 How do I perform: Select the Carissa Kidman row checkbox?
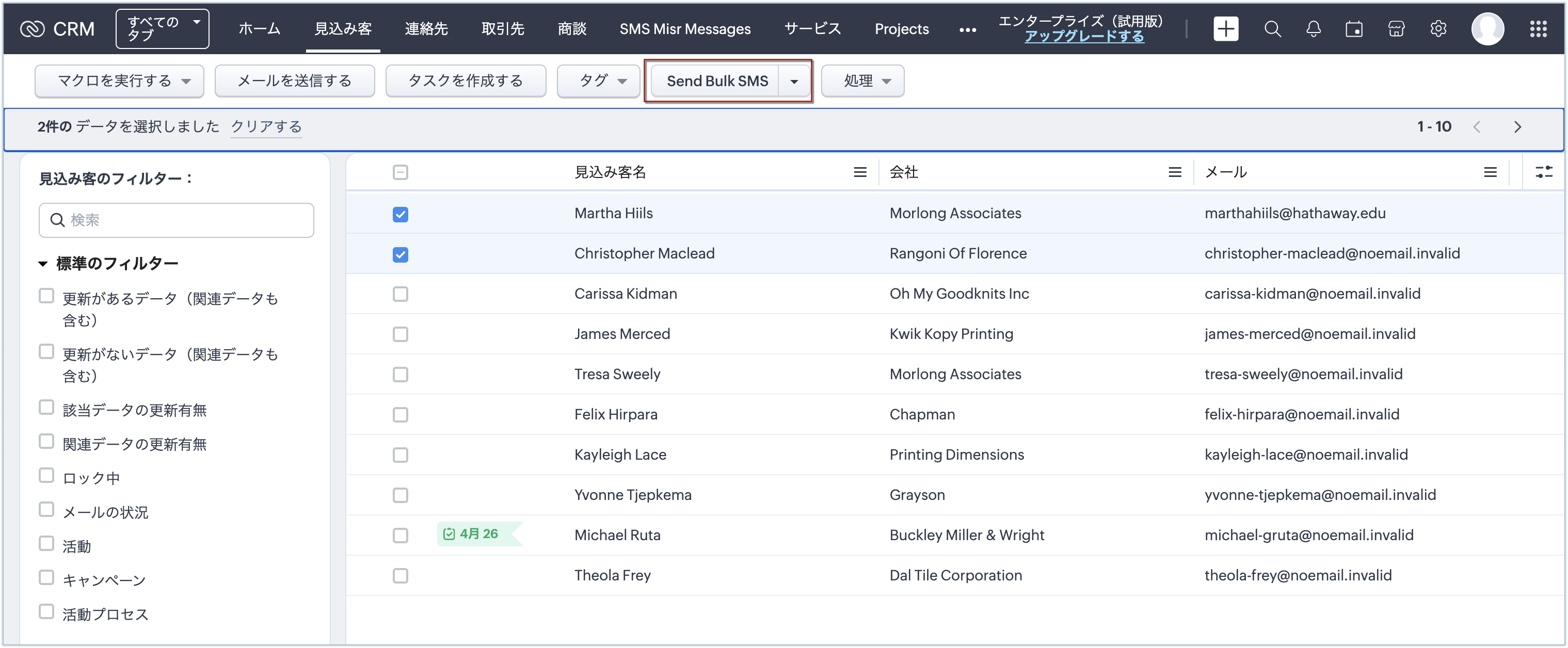click(x=400, y=295)
